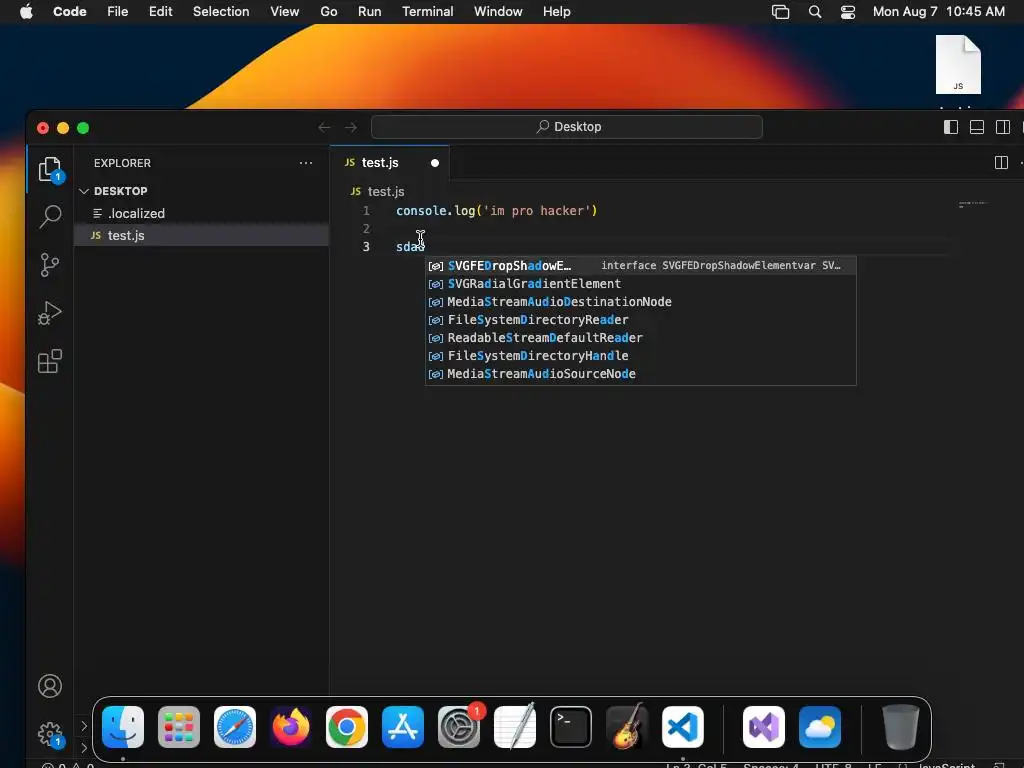Open TextEdit from the Dock
This screenshot has height=768, width=1024.
point(515,727)
